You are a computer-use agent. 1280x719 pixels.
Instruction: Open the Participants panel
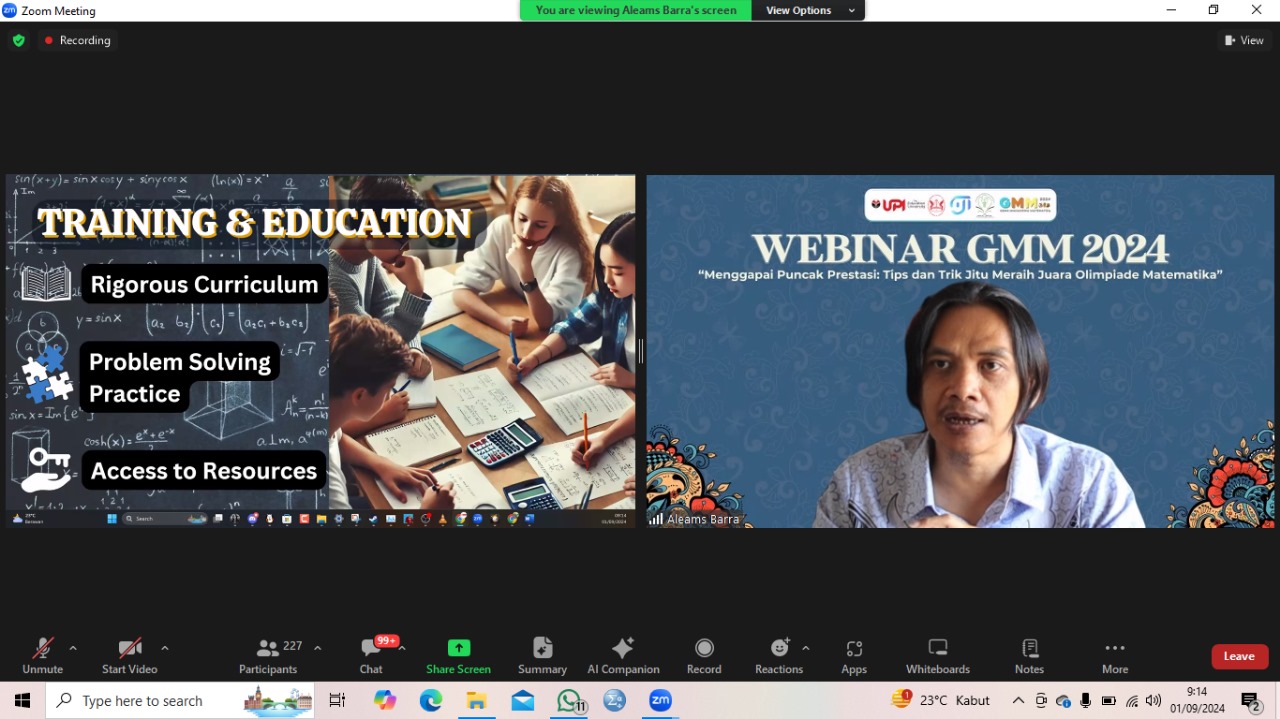(x=268, y=656)
